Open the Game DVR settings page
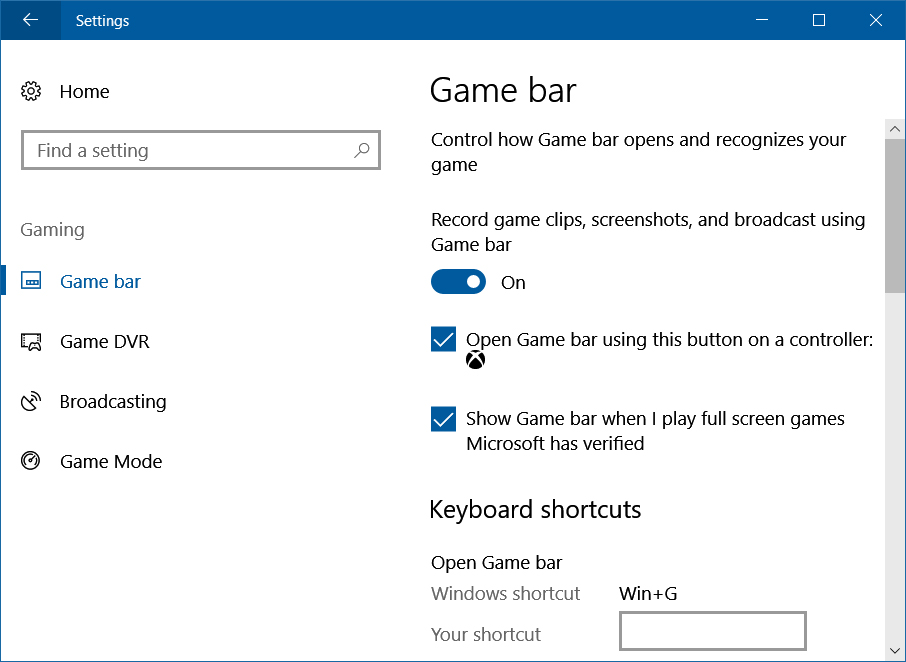The height and width of the screenshot is (662, 906). (105, 341)
